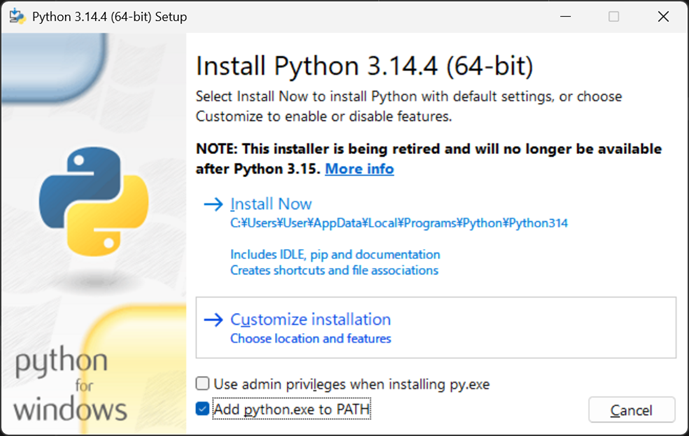Viewport: 689px width, 436px height.
Task: Uncheck the Add python.exe to PATH box
Action: [203, 408]
